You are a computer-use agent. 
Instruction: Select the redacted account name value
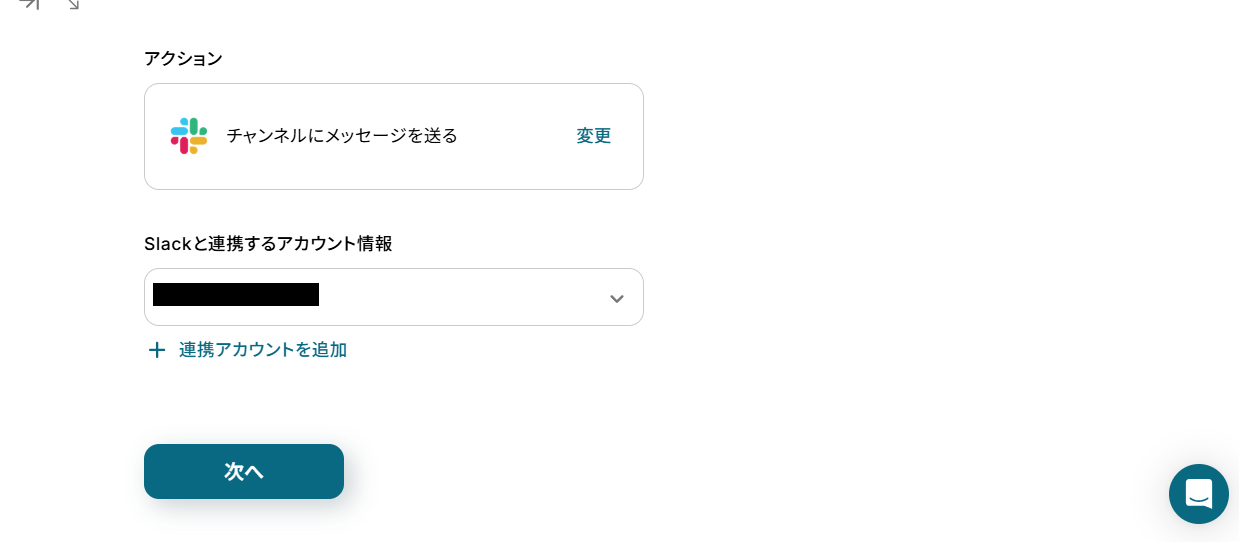pos(236,295)
